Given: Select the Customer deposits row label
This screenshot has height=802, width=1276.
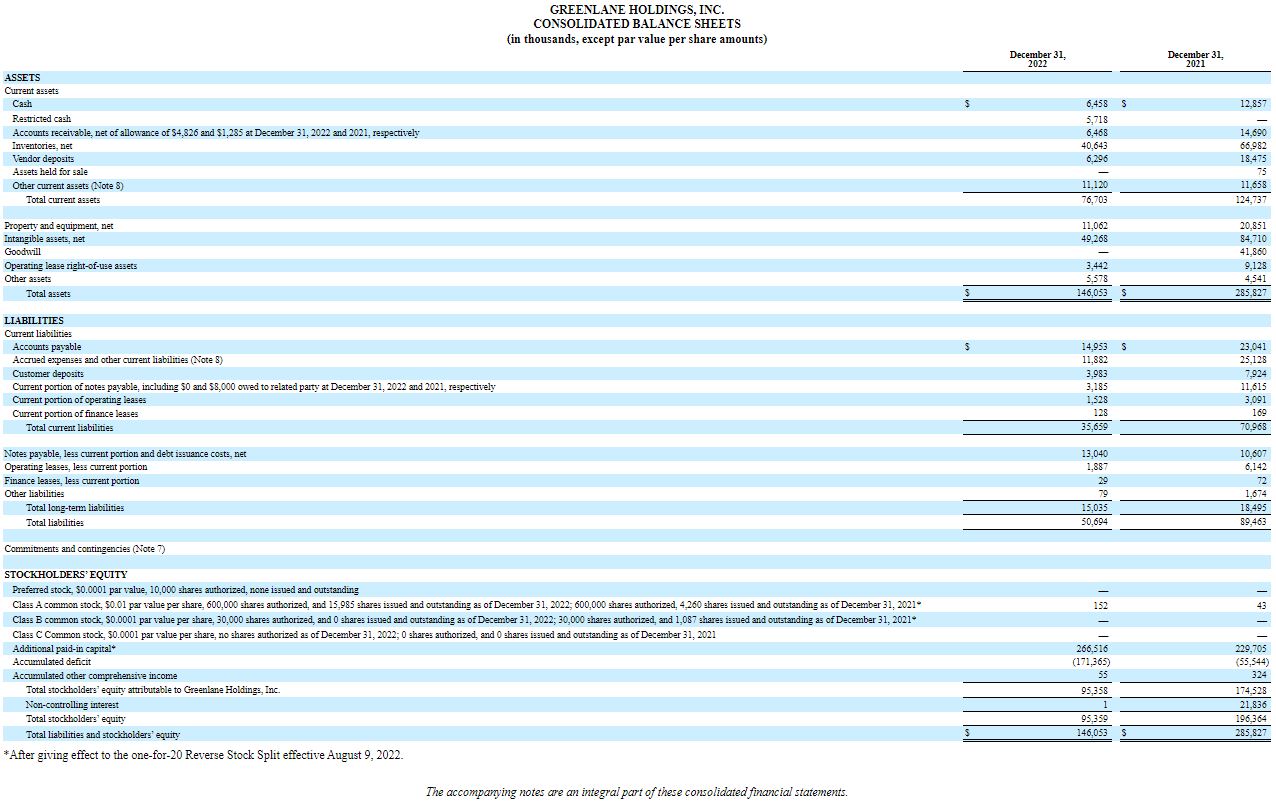Looking at the screenshot, I should pos(48,374).
